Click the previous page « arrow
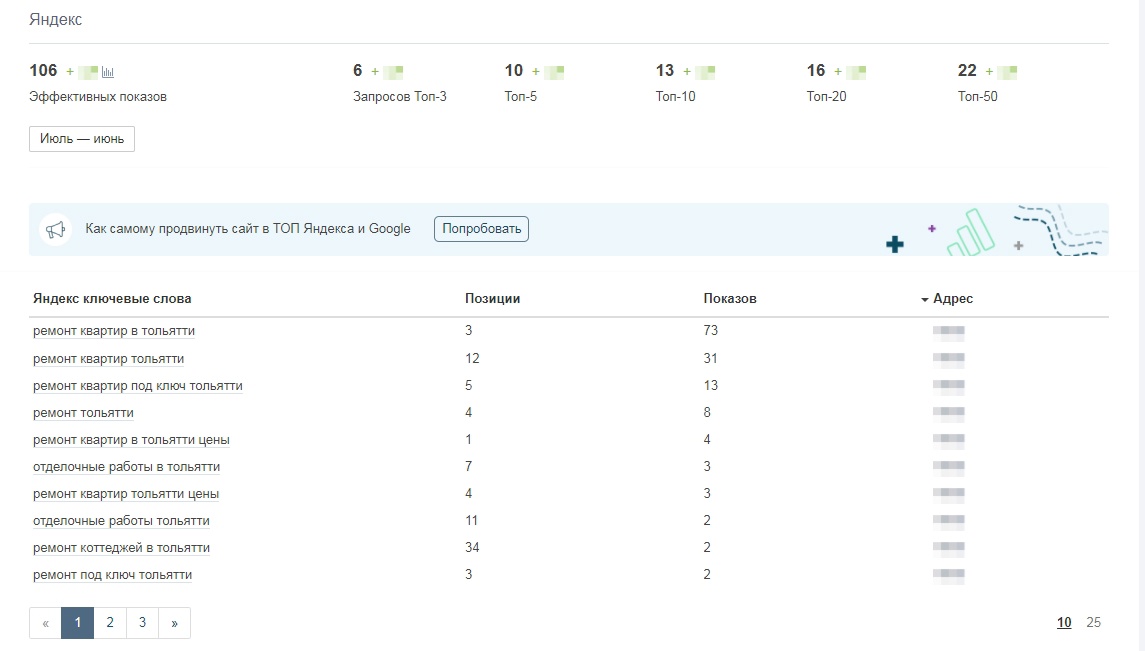1145x651 pixels. point(45,623)
